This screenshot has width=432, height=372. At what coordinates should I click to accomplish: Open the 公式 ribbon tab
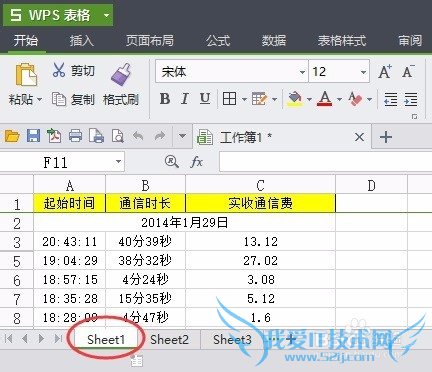(218, 41)
